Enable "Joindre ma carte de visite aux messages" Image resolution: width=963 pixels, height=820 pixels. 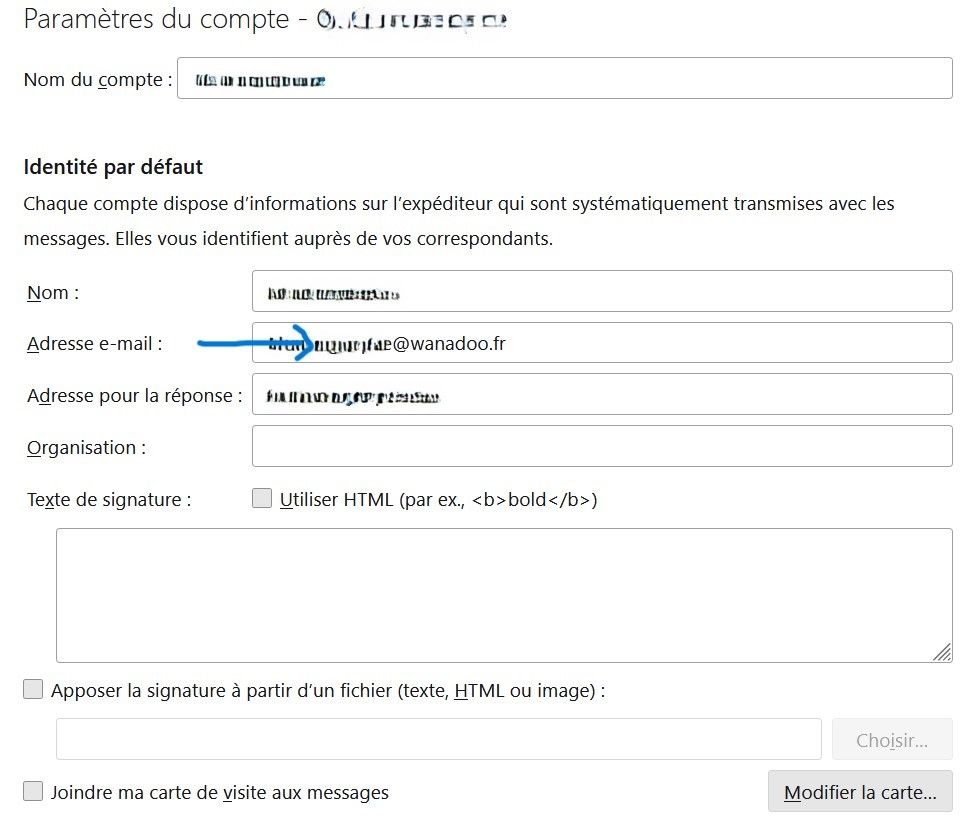click(x=32, y=790)
